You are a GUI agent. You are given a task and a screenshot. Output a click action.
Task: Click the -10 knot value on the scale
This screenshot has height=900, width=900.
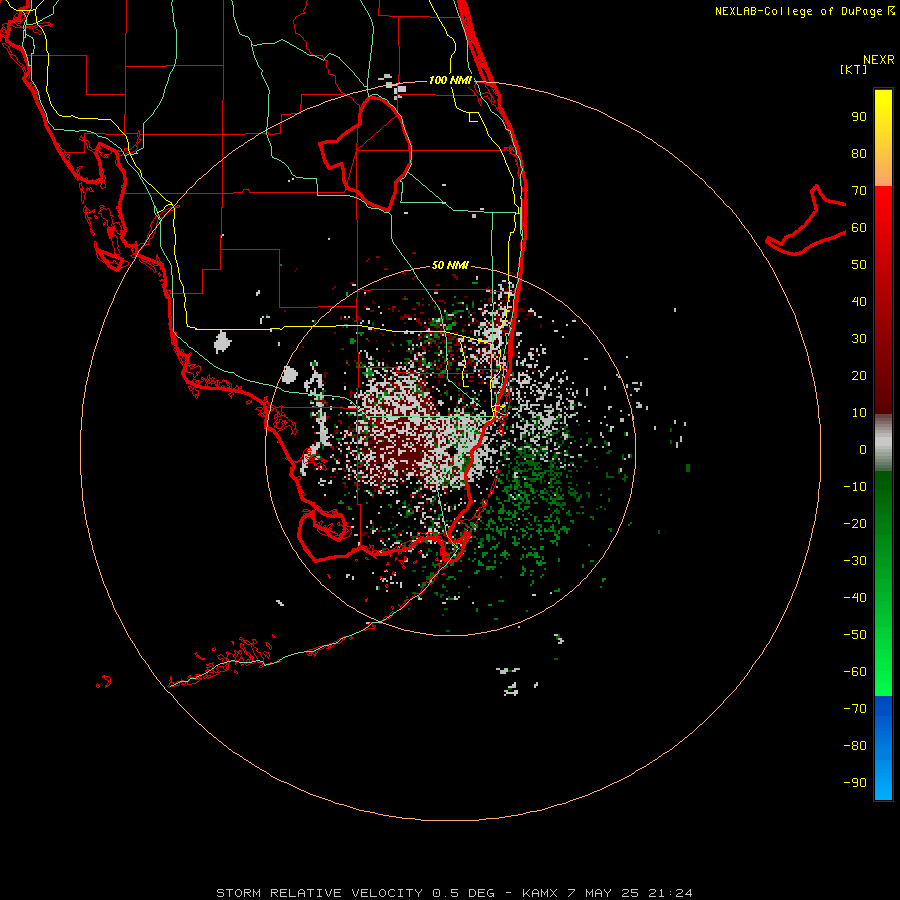(x=855, y=487)
